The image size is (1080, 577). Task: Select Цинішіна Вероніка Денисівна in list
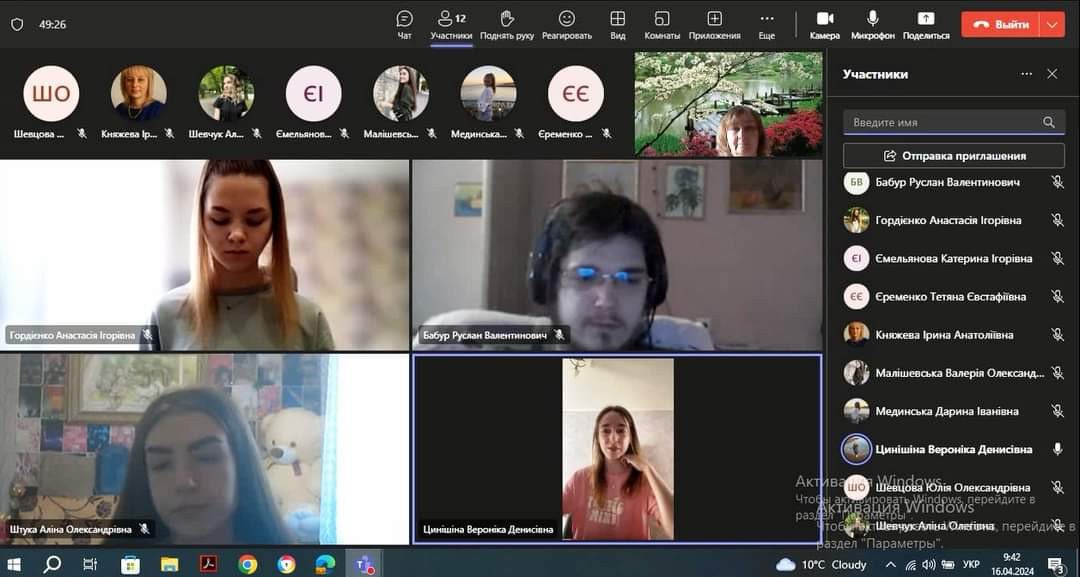coord(954,449)
